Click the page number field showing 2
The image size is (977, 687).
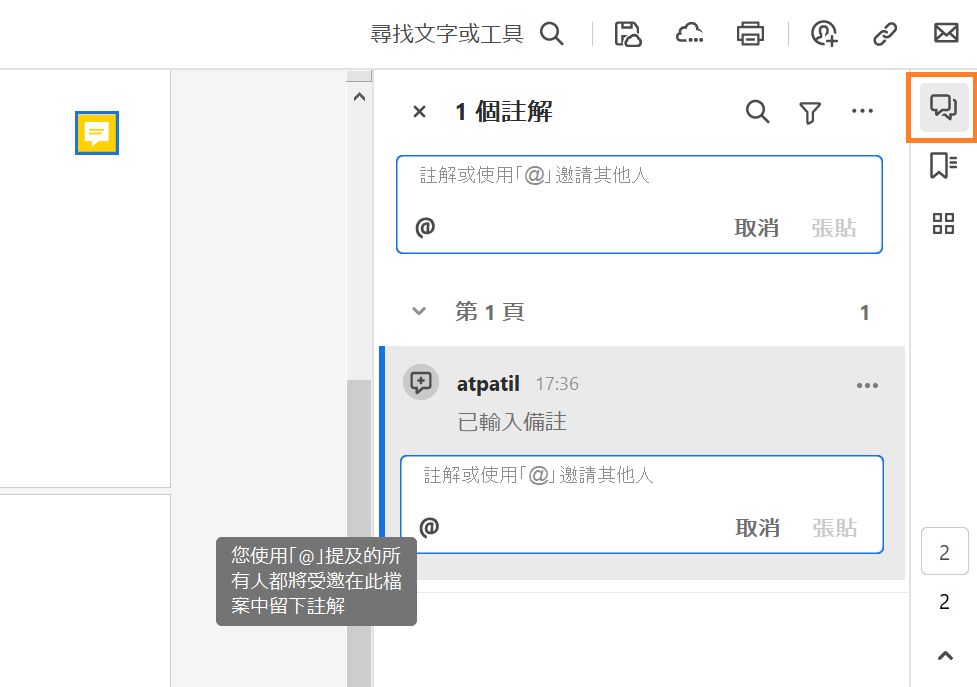944,551
